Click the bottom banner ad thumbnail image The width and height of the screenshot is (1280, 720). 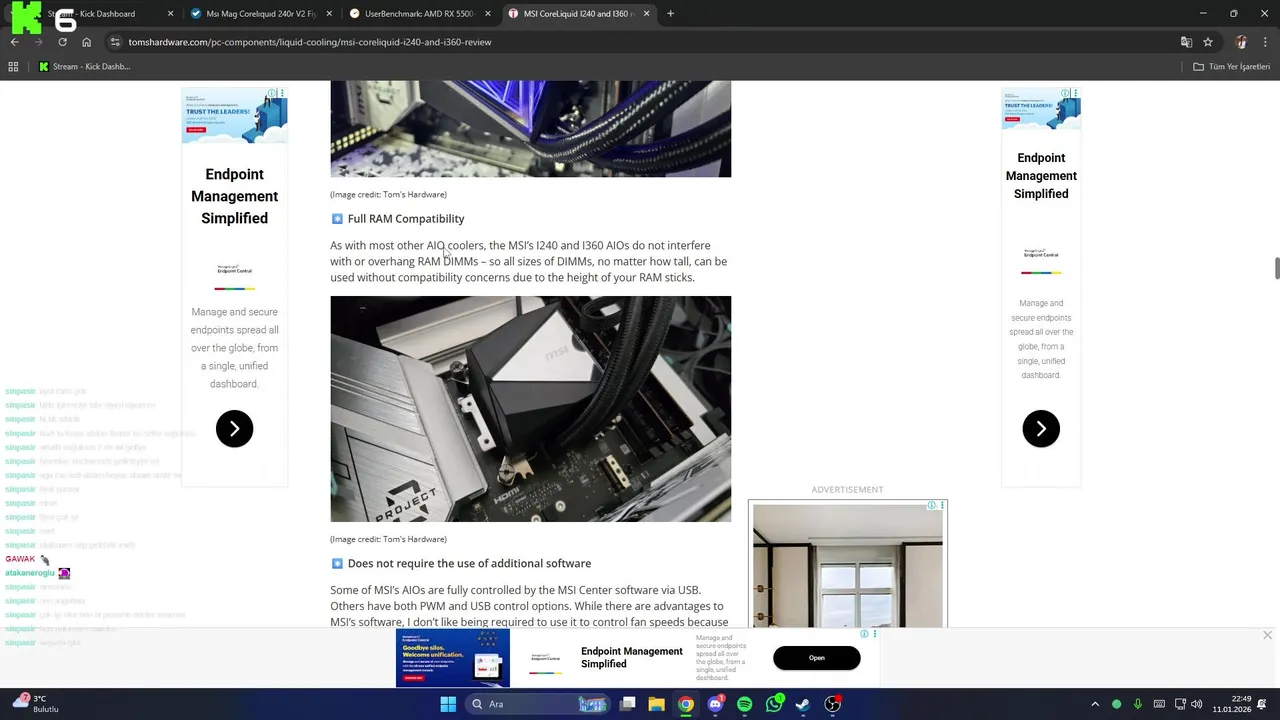[x=453, y=658]
